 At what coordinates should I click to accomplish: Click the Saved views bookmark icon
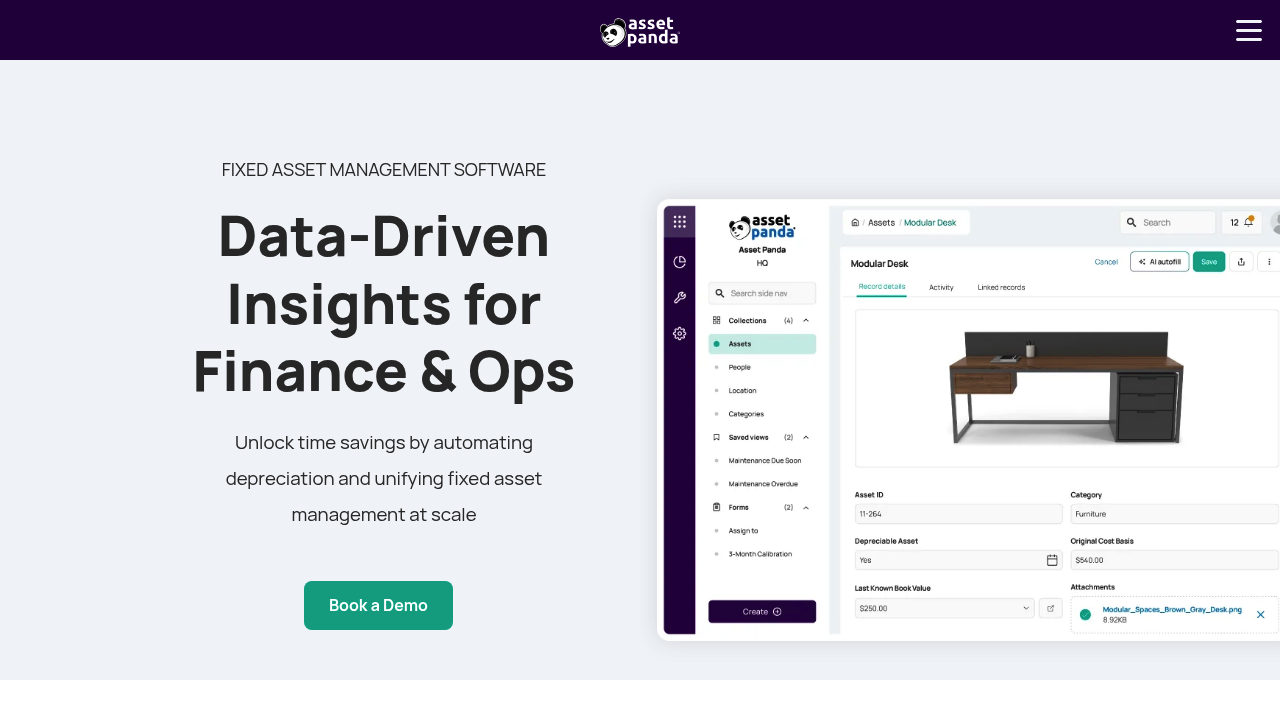(716, 437)
